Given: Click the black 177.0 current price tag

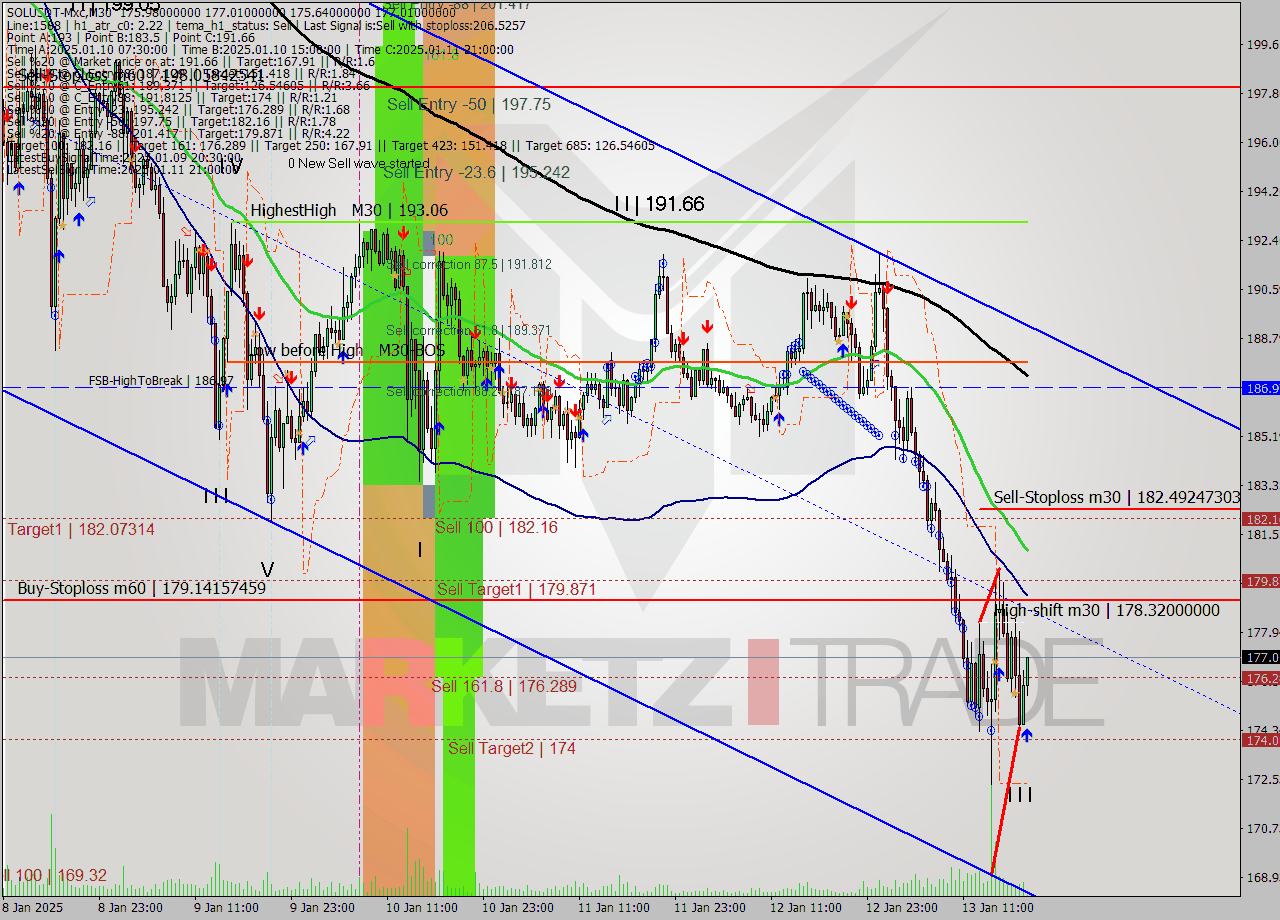Looking at the screenshot, I should point(1259,657).
